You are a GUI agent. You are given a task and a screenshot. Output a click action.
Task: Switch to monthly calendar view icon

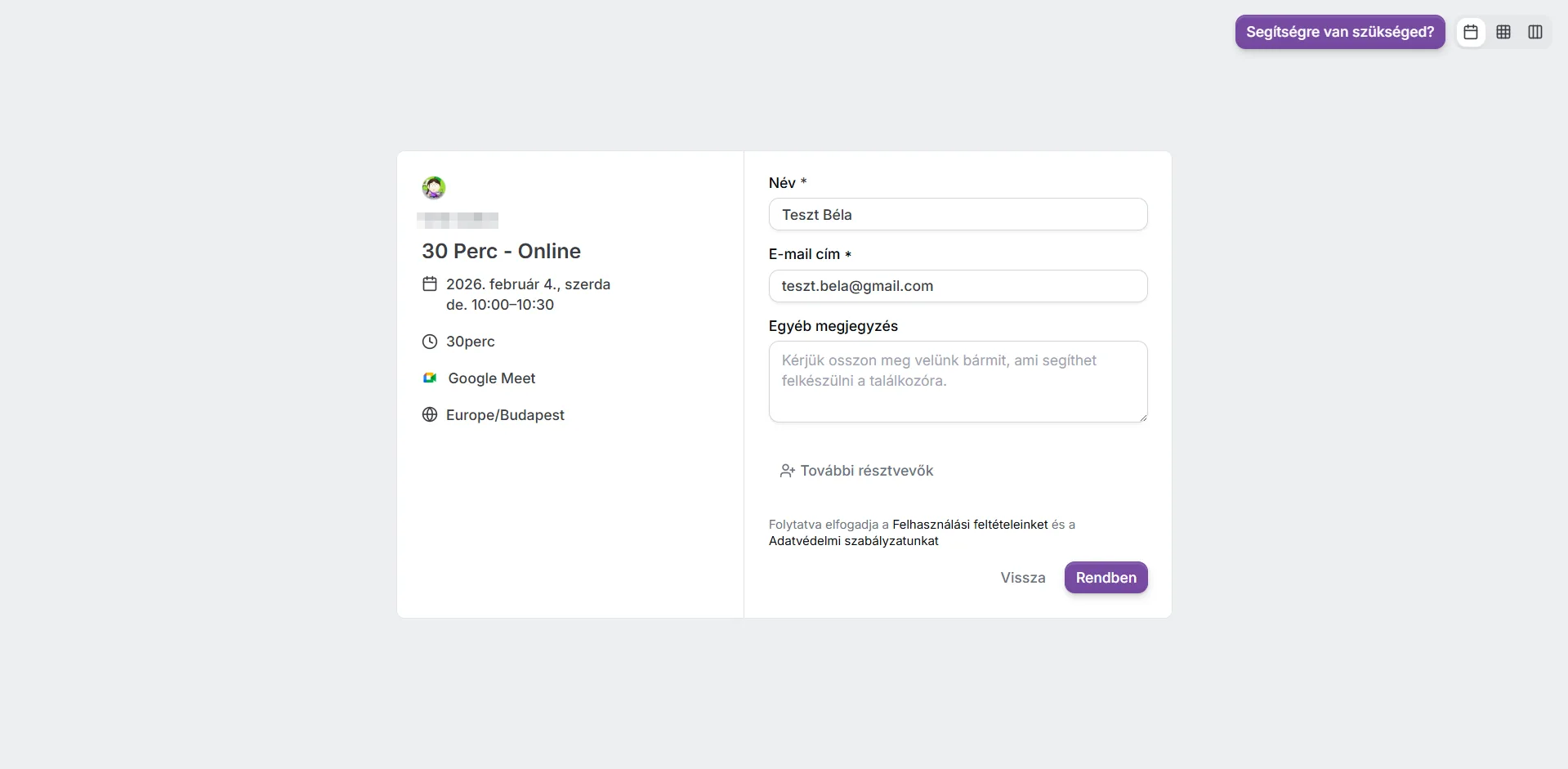[x=1471, y=32]
